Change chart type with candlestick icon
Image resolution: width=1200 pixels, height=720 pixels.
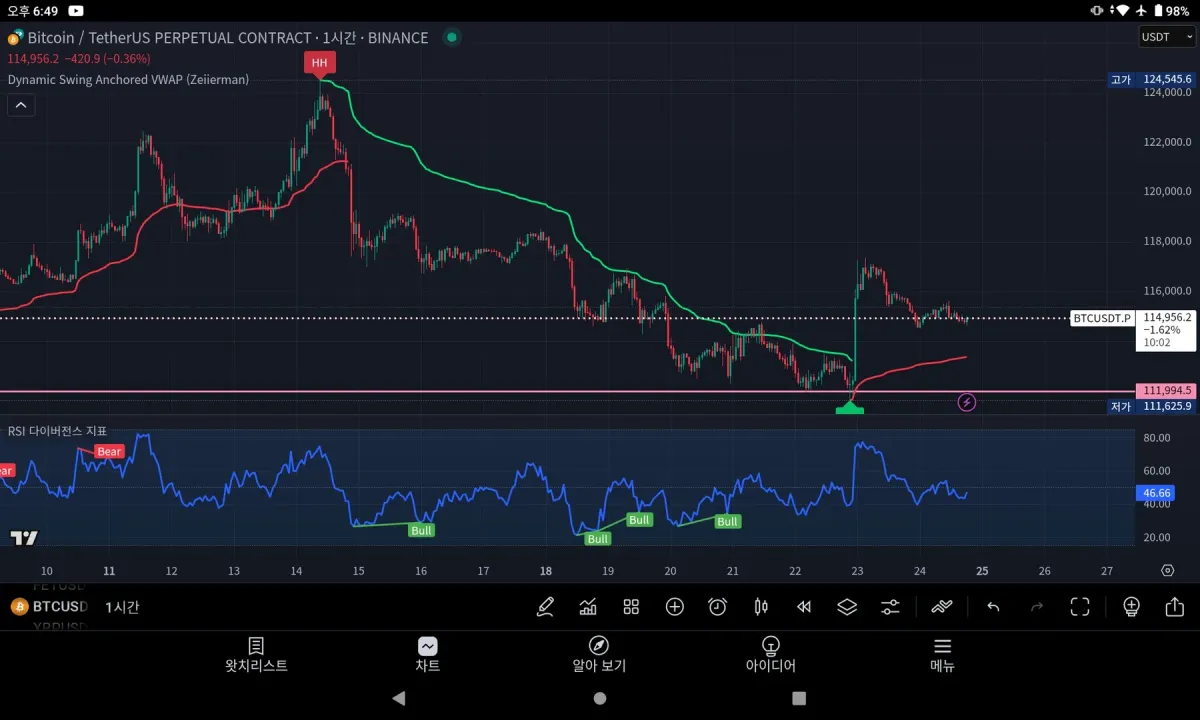pyautogui.click(x=761, y=606)
